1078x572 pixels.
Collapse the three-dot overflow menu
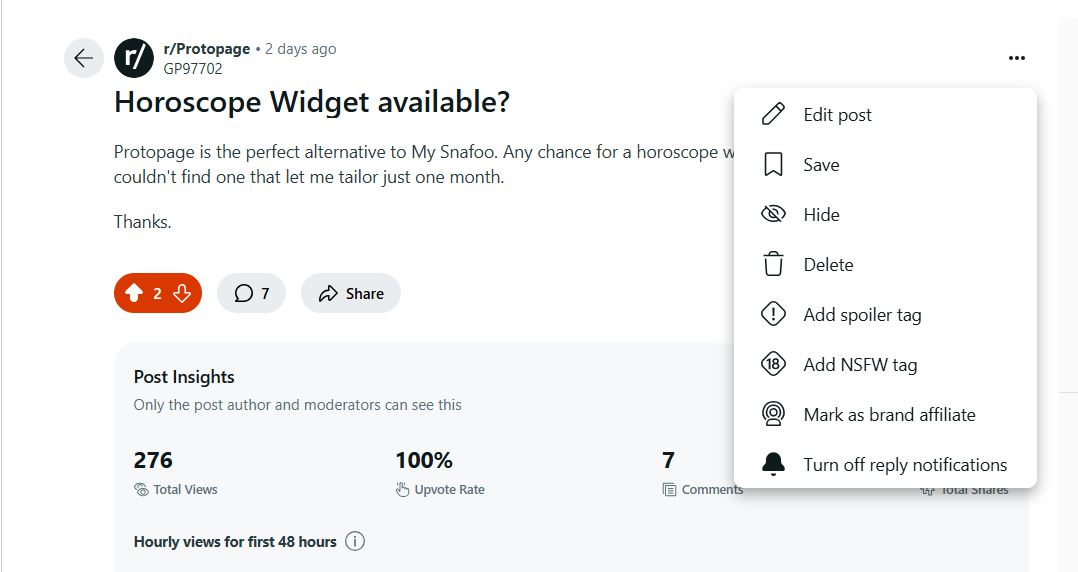(1017, 58)
